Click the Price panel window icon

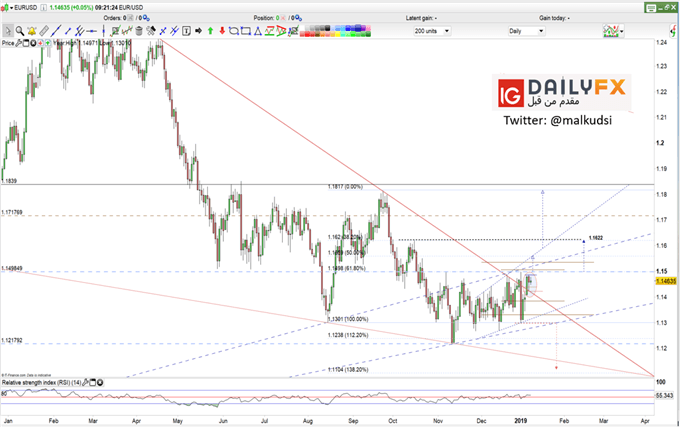[26, 43]
